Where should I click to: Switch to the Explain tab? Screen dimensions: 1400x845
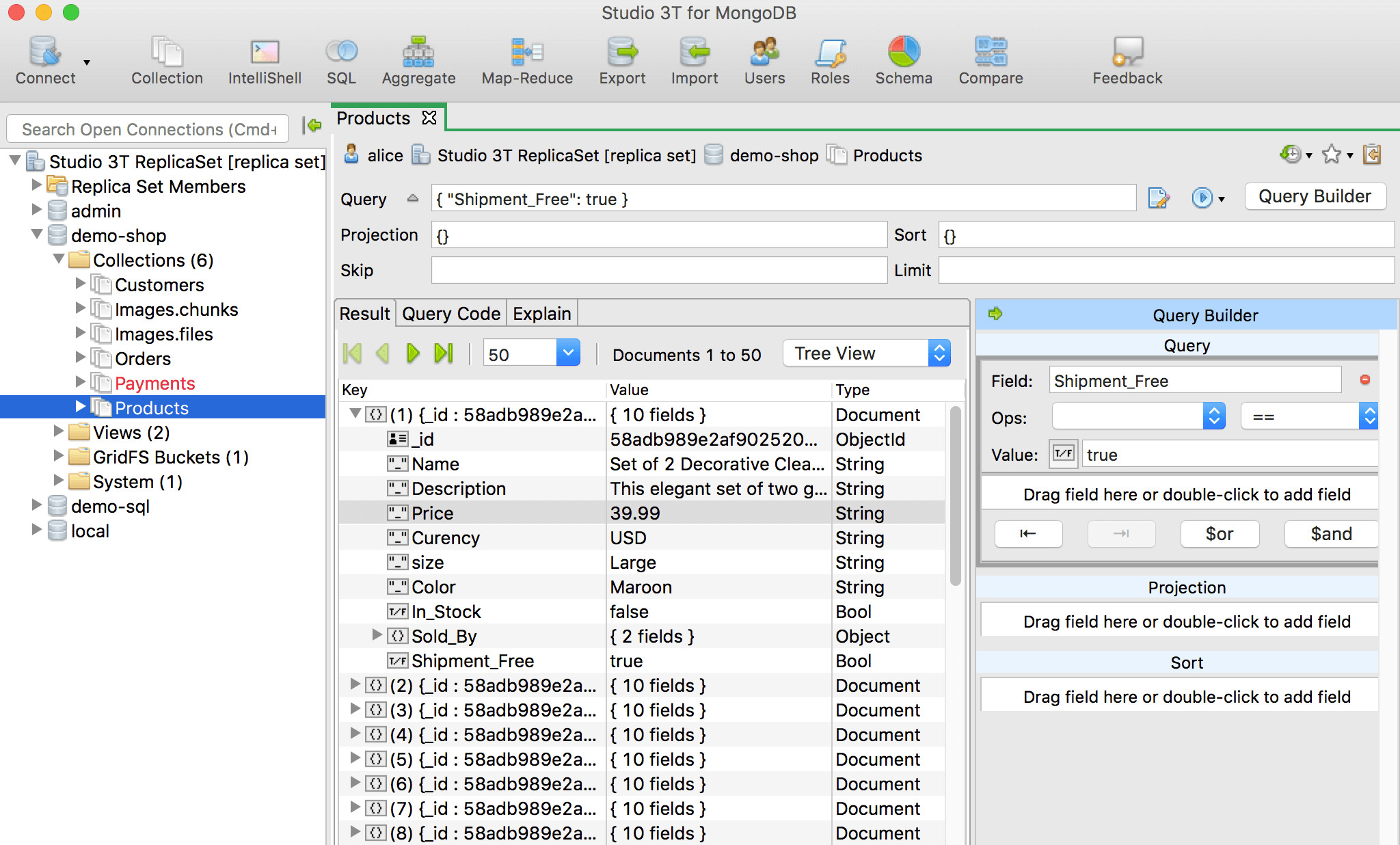(542, 313)
